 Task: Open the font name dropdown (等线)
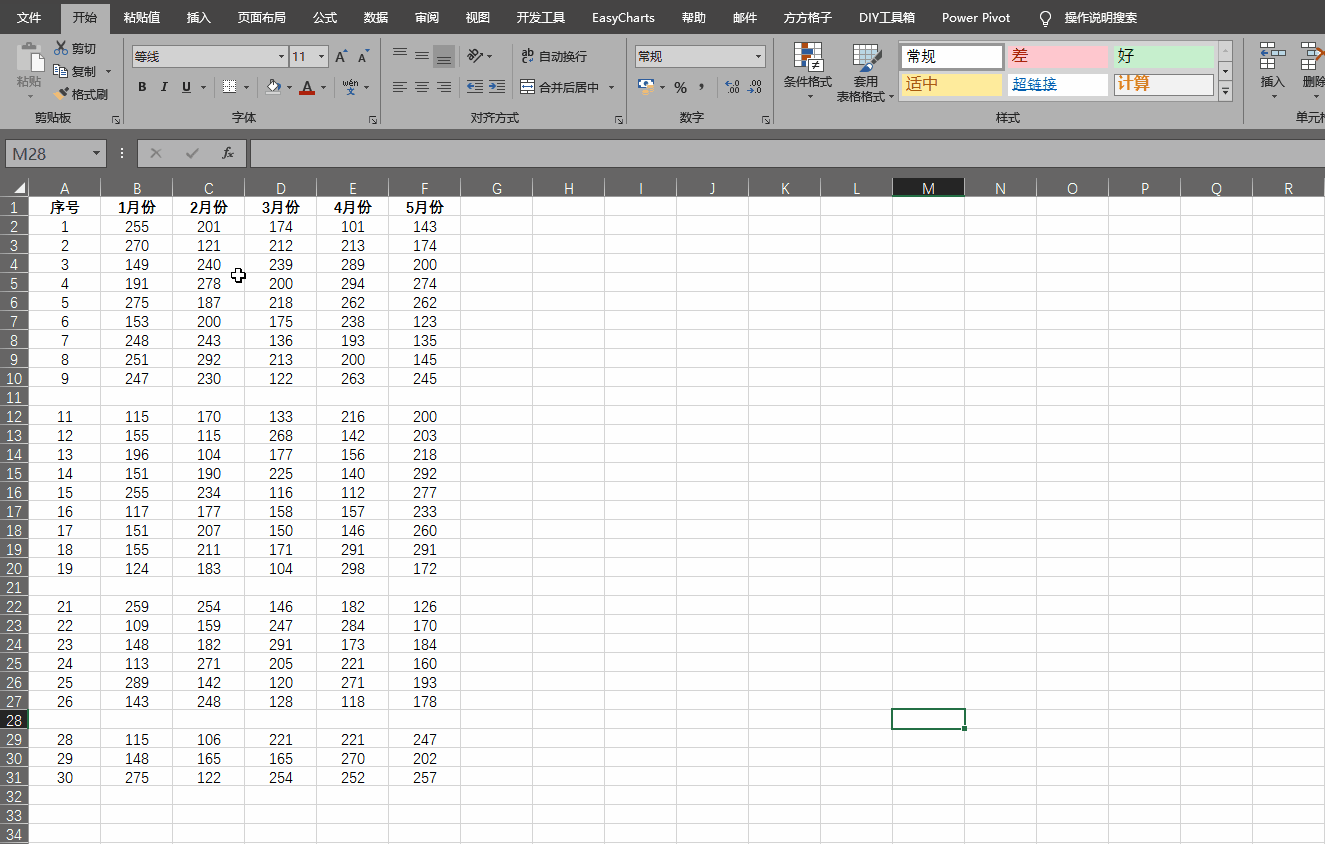pos(279,57)
